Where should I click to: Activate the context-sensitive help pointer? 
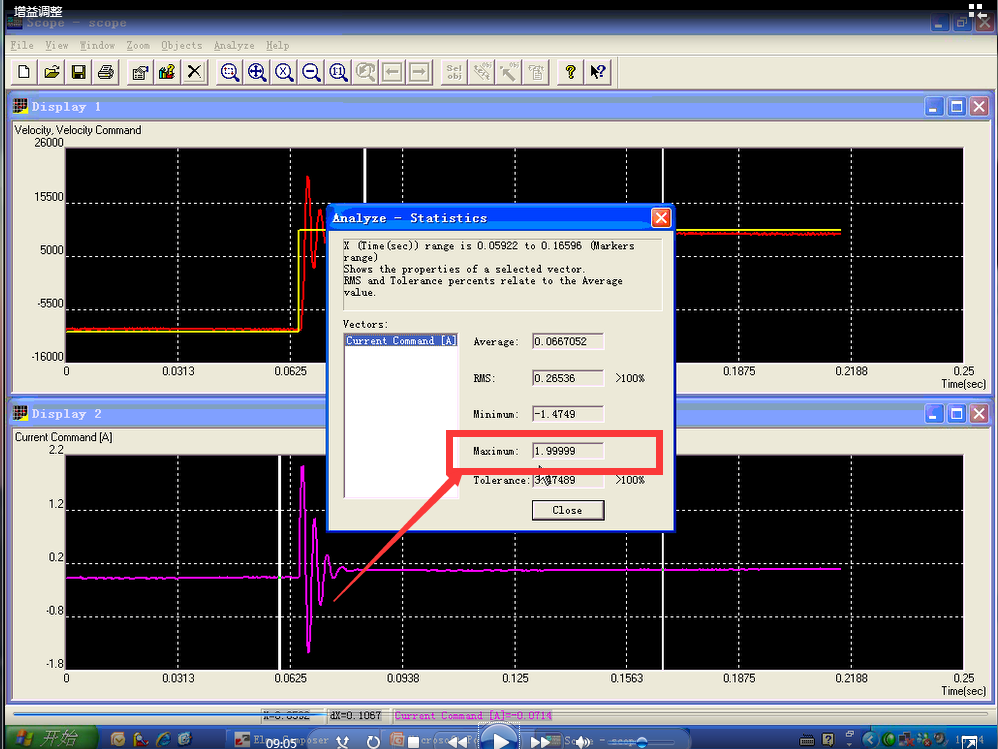[598, 71]
